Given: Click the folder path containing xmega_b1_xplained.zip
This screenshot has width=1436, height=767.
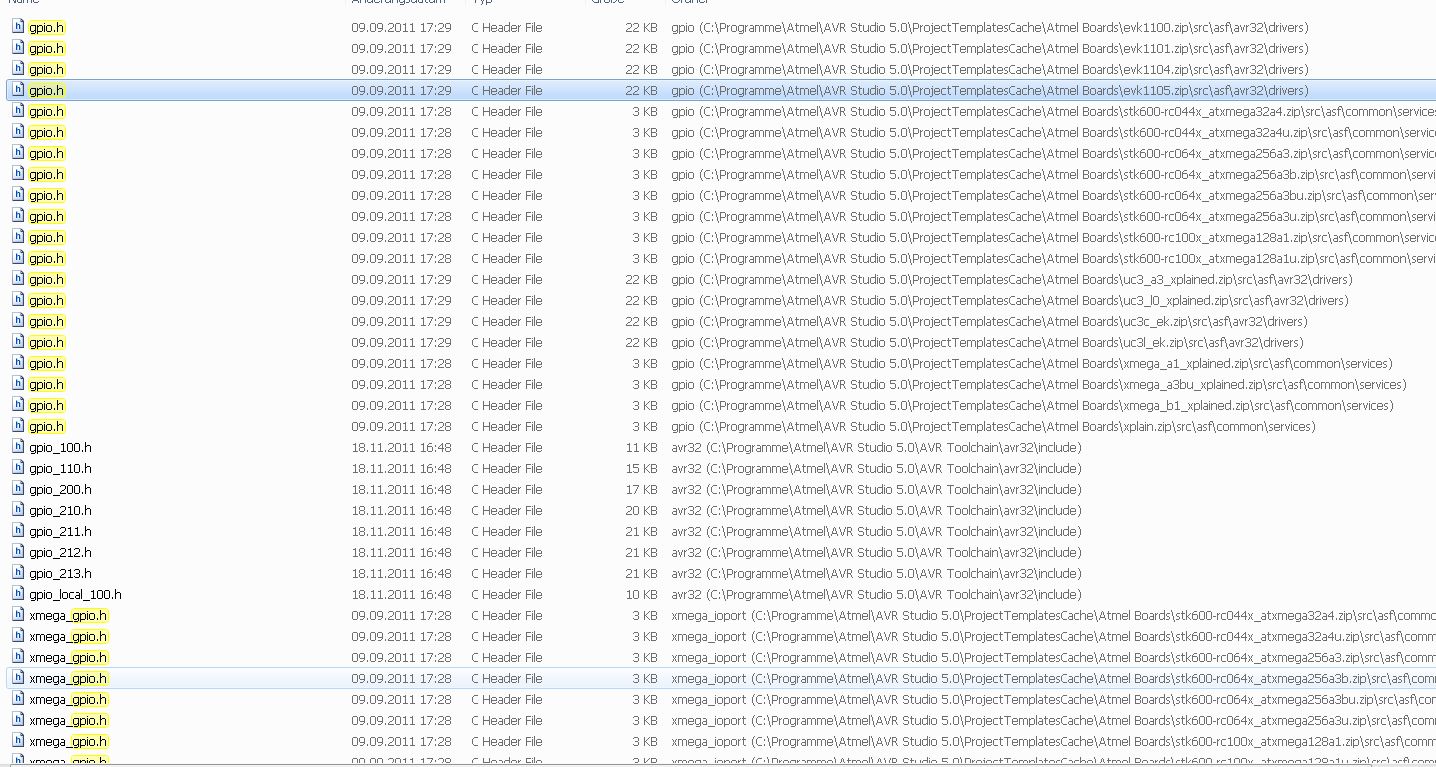Looking at the screenshot, I should pos(1032,405).
